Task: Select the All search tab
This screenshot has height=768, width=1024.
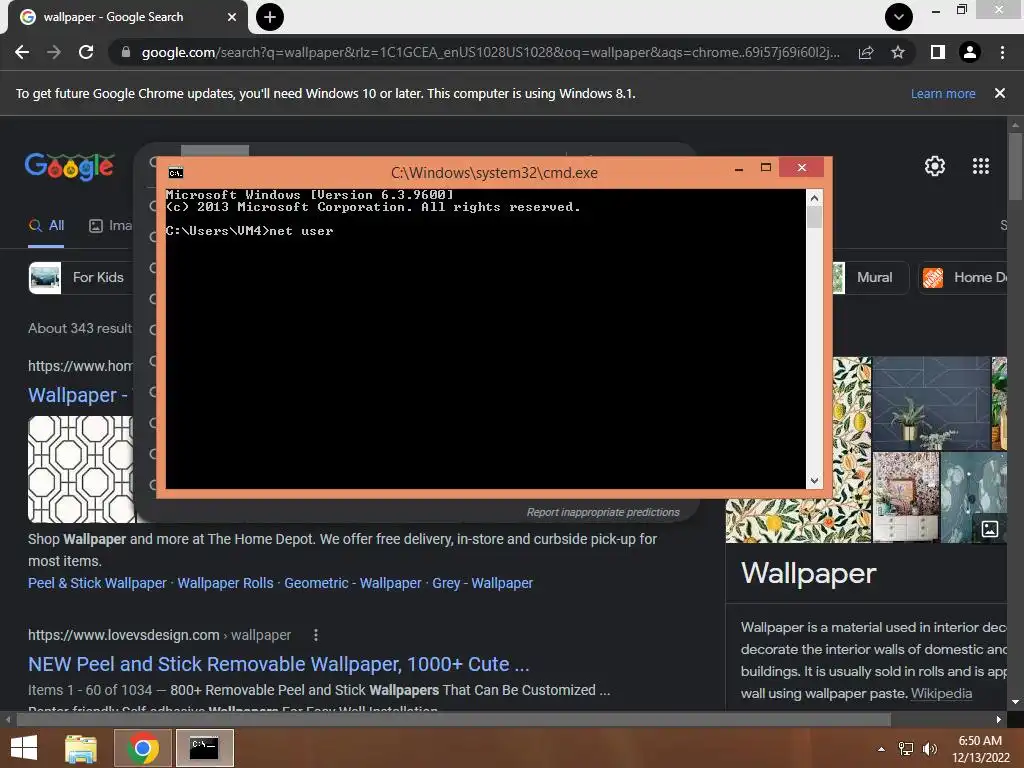Action: (x=46, y=226)
